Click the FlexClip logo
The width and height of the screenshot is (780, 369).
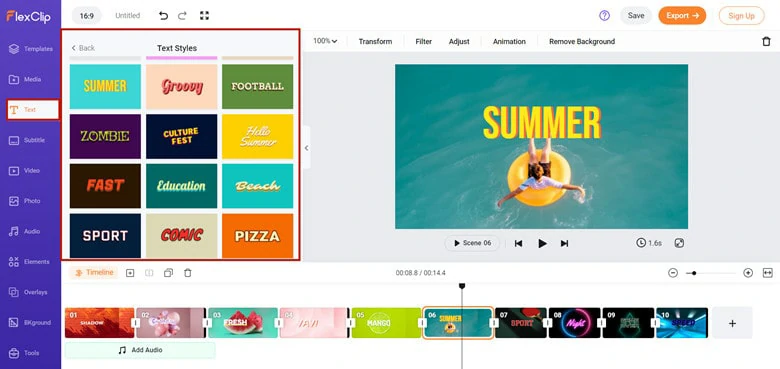[28, 16]
